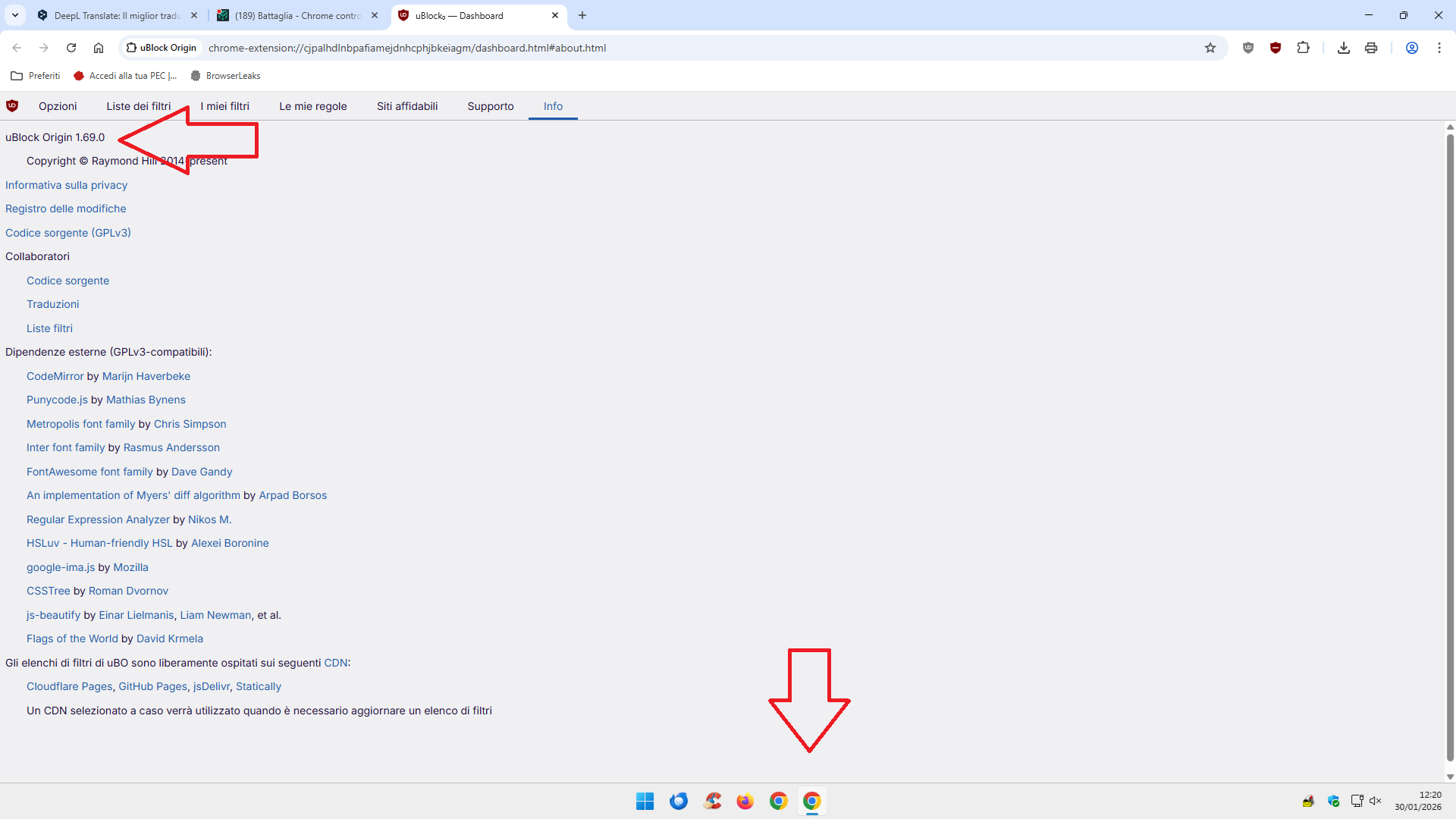The width and height of the screenshot is (1456, 819).
Task: Open the Cloudflare Pages link
Action: point(69,686)
